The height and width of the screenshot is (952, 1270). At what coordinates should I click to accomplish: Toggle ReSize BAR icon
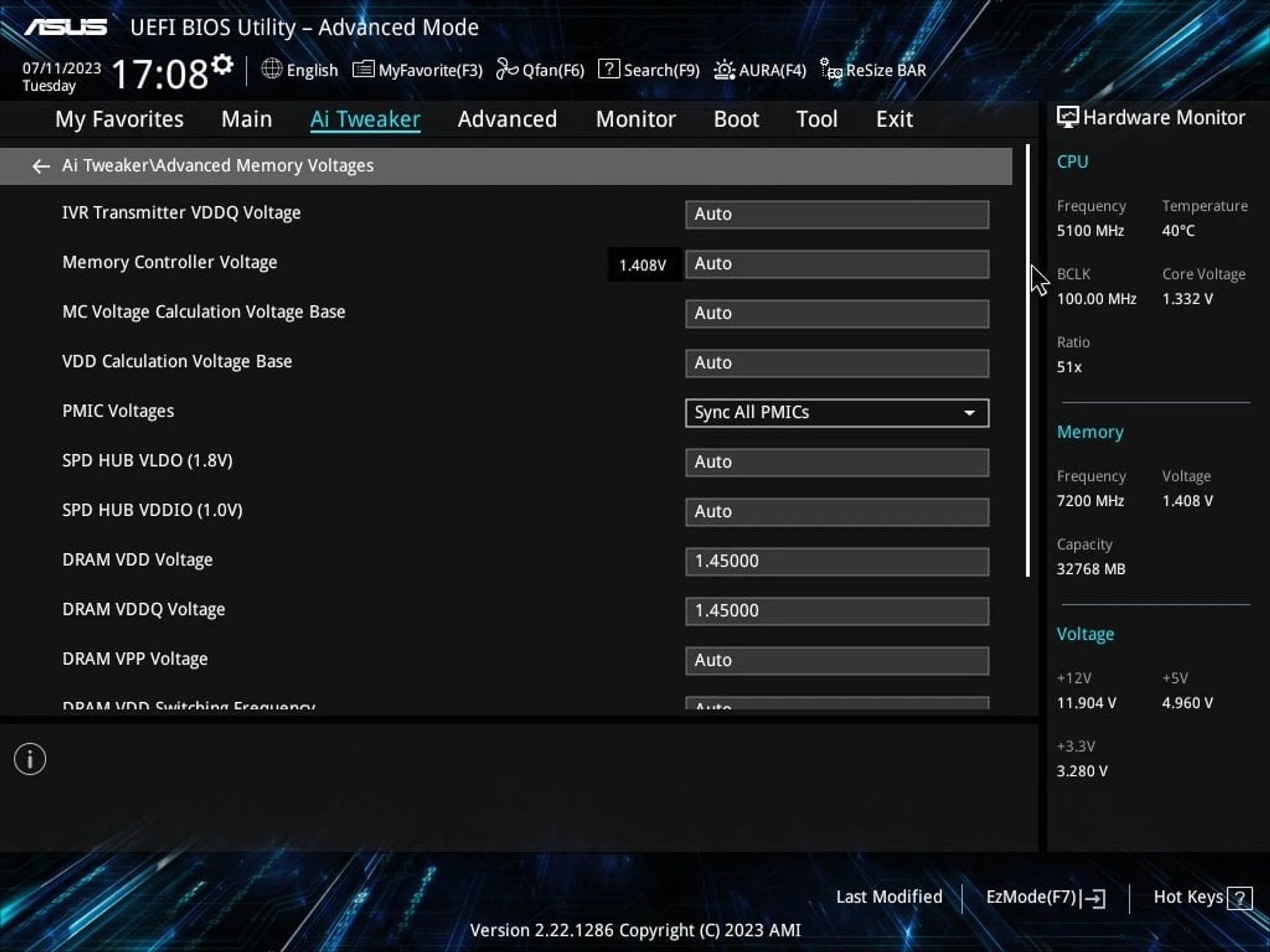(831, 69)
